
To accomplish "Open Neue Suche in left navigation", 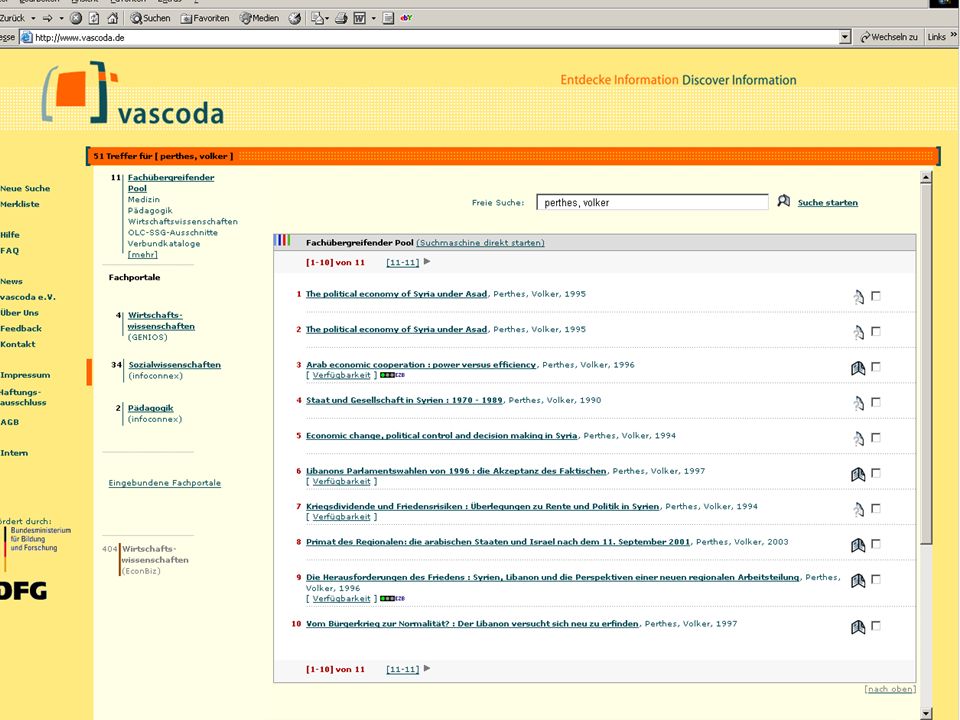I will click(x=25, y=189).
